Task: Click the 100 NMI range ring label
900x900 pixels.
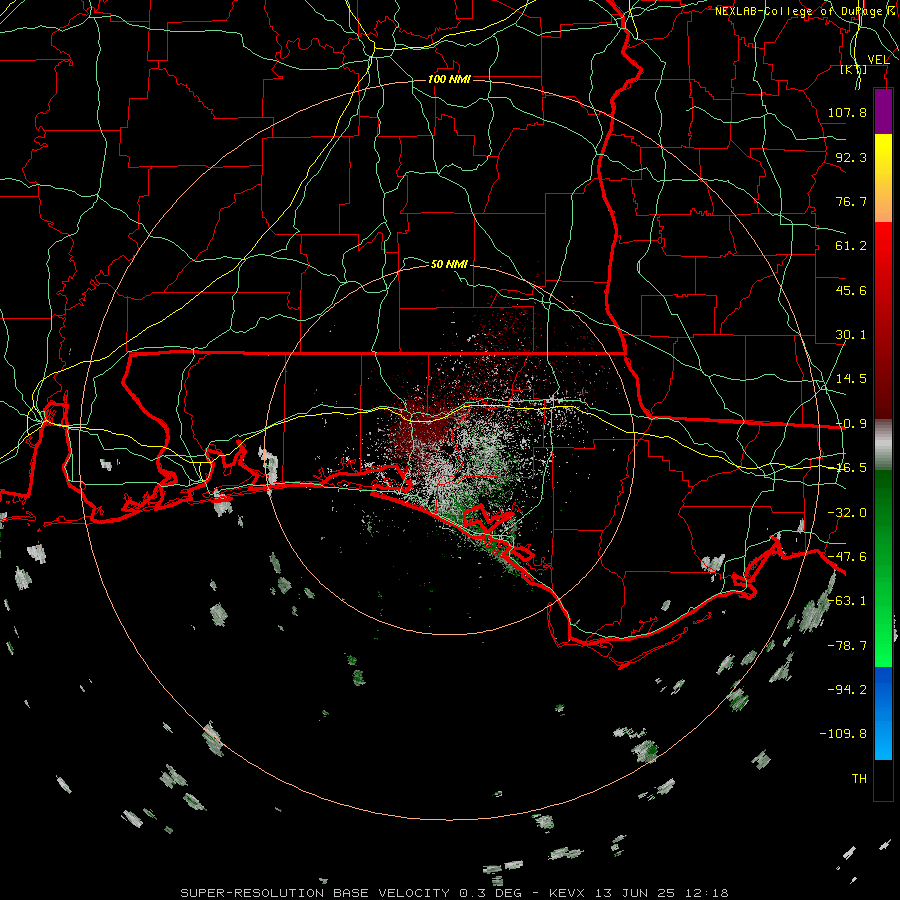Action: pyautogui.click(x=449, y=79)
